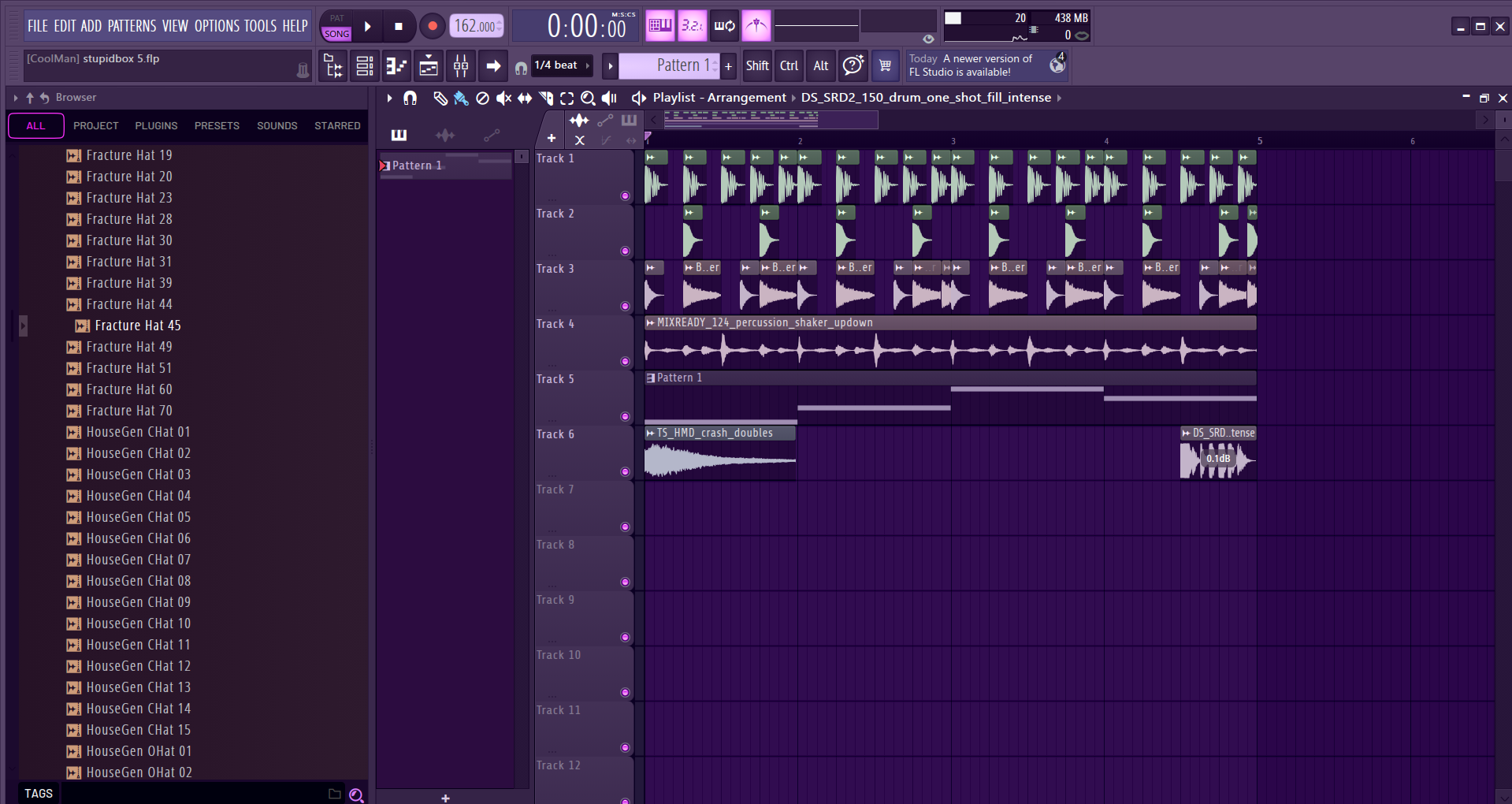The width and height of the screenshot is (1512, 804).
Task: Open the Playlist options menu arrow
Action: coord(389,98)
